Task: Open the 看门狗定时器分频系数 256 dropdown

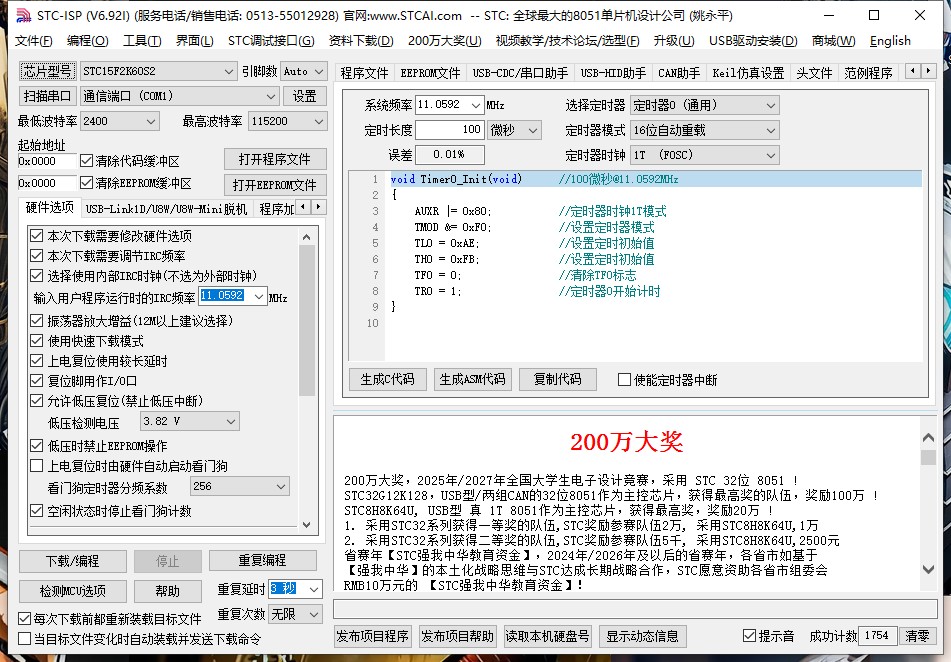Action: pyautogui.click(x=240, y=486)
